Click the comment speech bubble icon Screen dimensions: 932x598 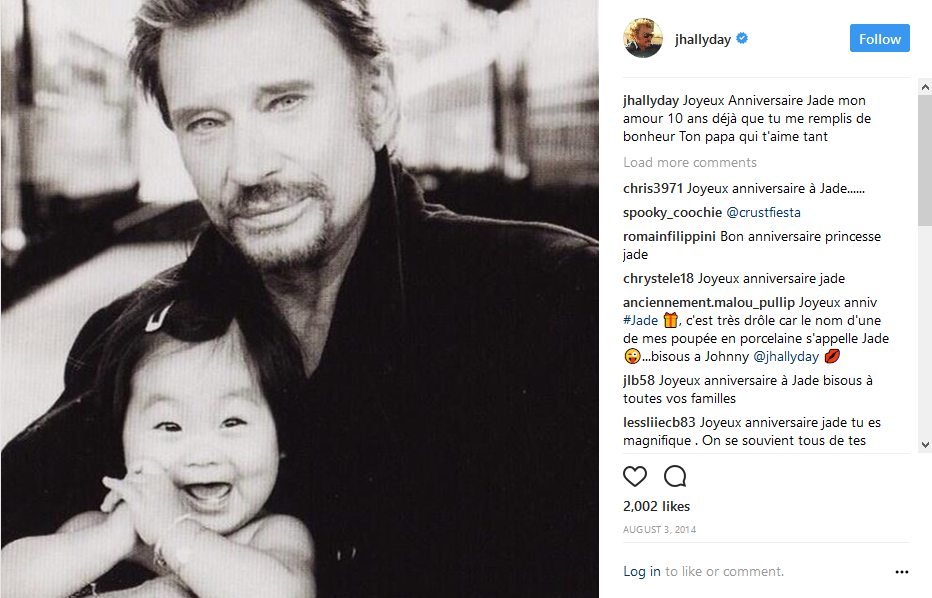pos(675,476)
